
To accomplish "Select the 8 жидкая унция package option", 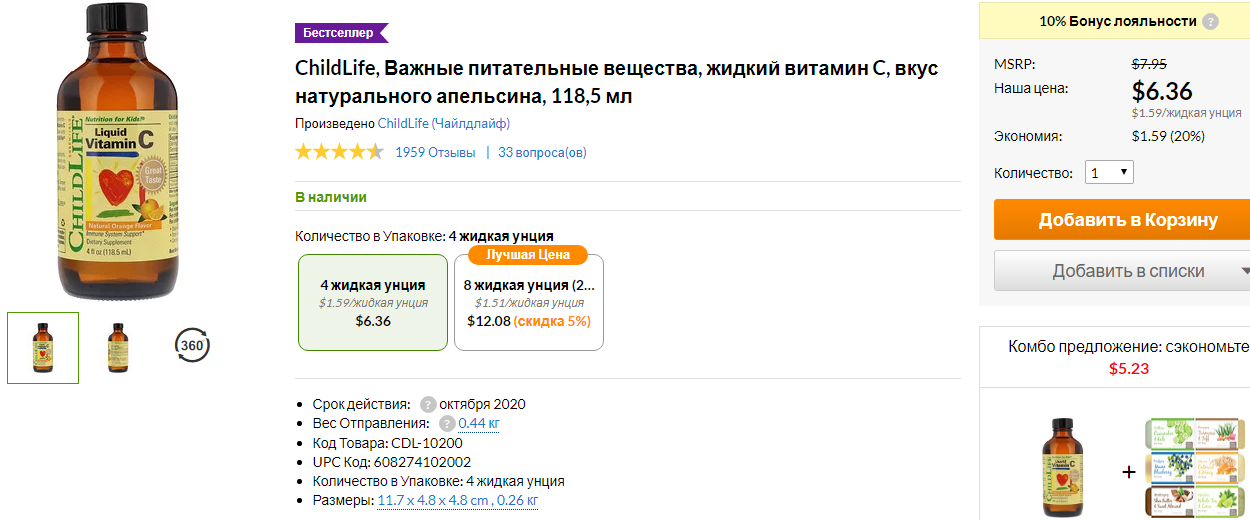I will click(529, 302).
